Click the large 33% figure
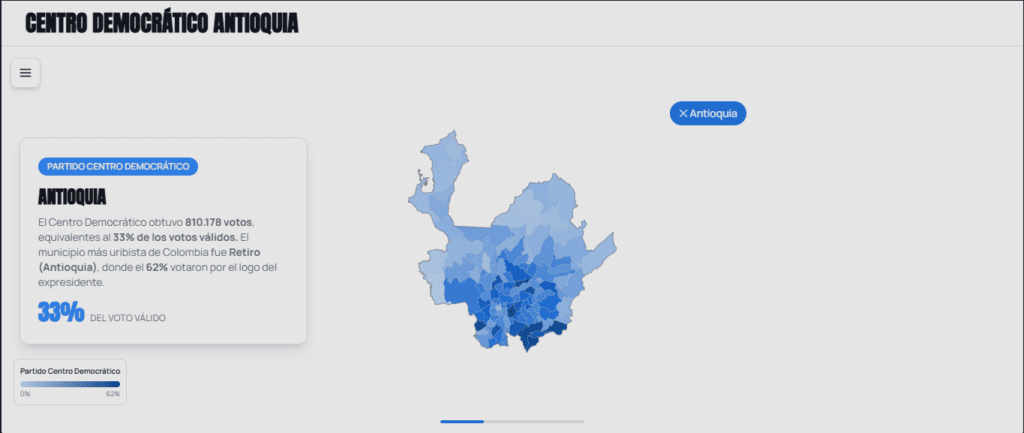Screen dimensions: 1024x433 coord(61,312)
